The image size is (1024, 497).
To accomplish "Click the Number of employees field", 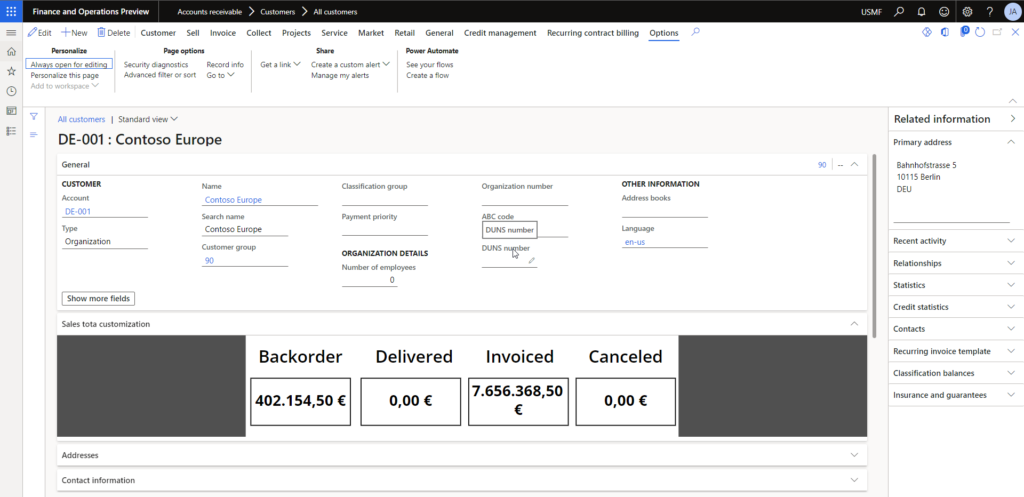I will pos(369,280).
